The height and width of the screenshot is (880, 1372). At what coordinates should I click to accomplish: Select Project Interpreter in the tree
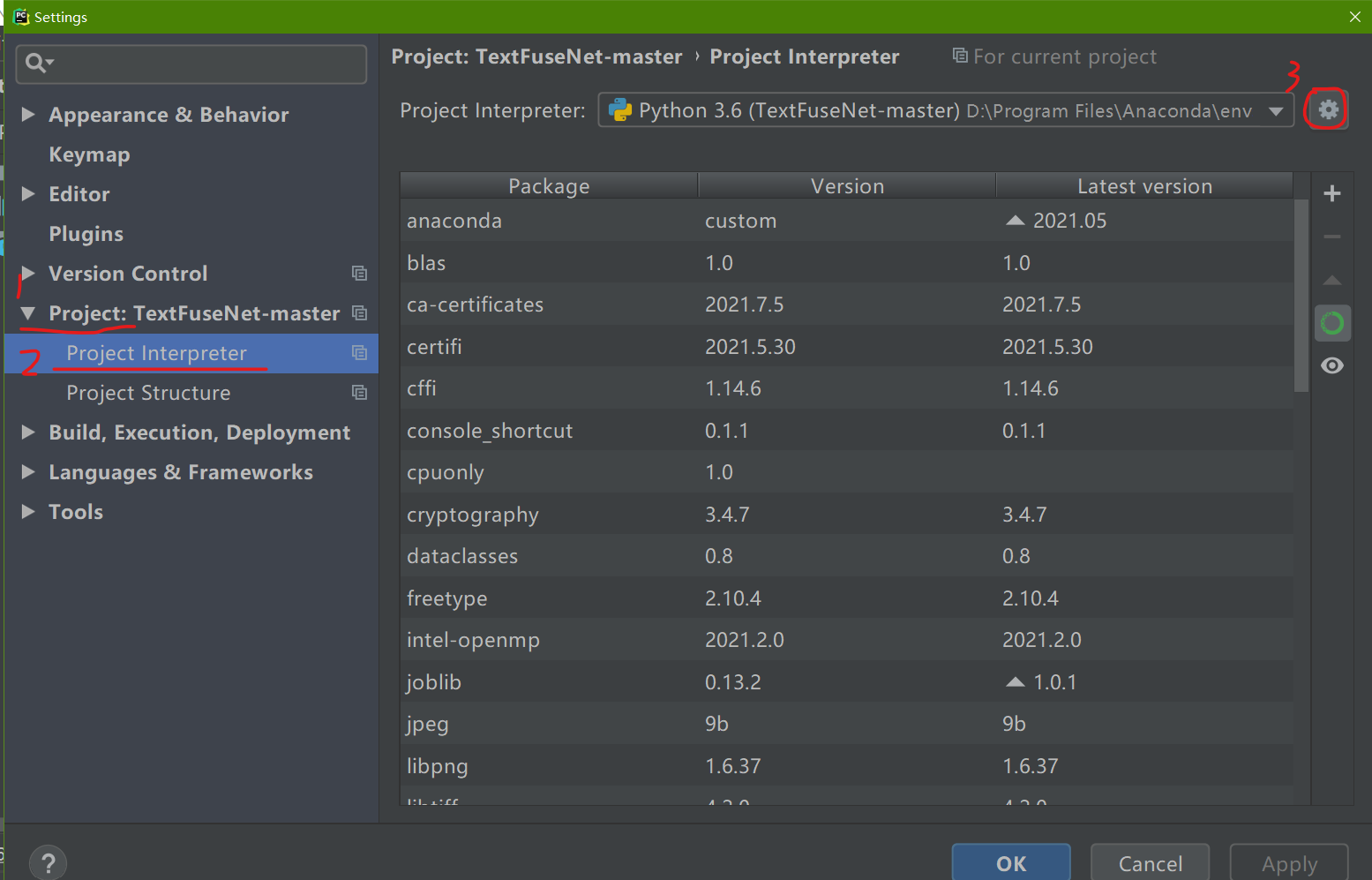[x=191, y=353]
